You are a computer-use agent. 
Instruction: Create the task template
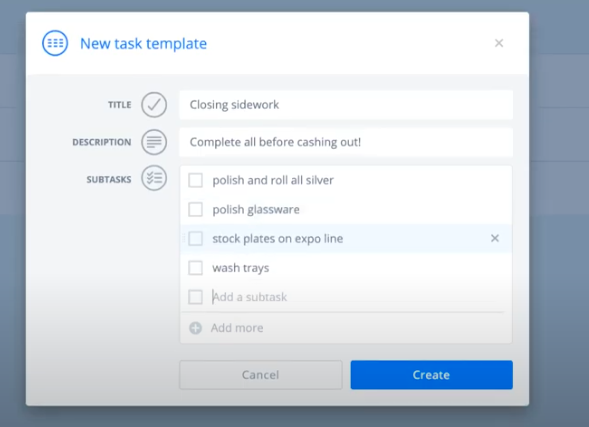[x=432, y=375]
